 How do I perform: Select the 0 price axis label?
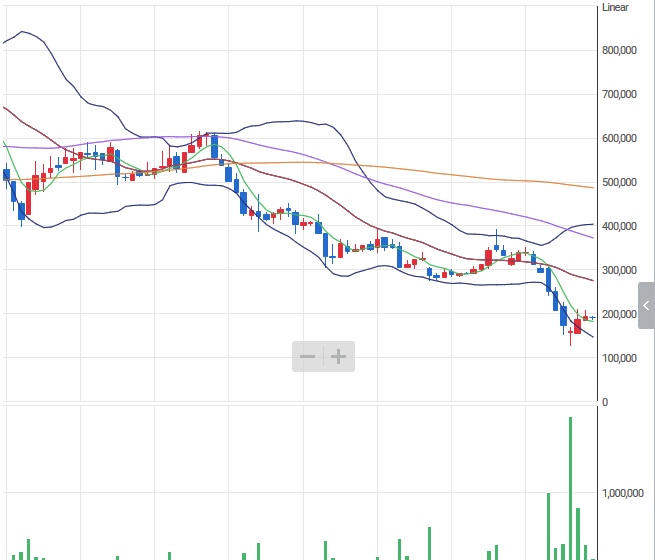point(605,402)
